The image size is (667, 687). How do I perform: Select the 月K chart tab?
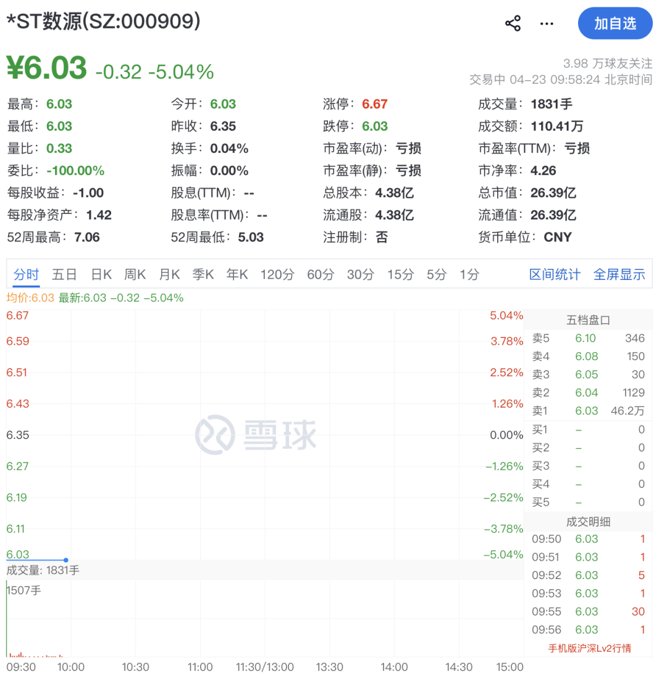click(x=169, y=274)
